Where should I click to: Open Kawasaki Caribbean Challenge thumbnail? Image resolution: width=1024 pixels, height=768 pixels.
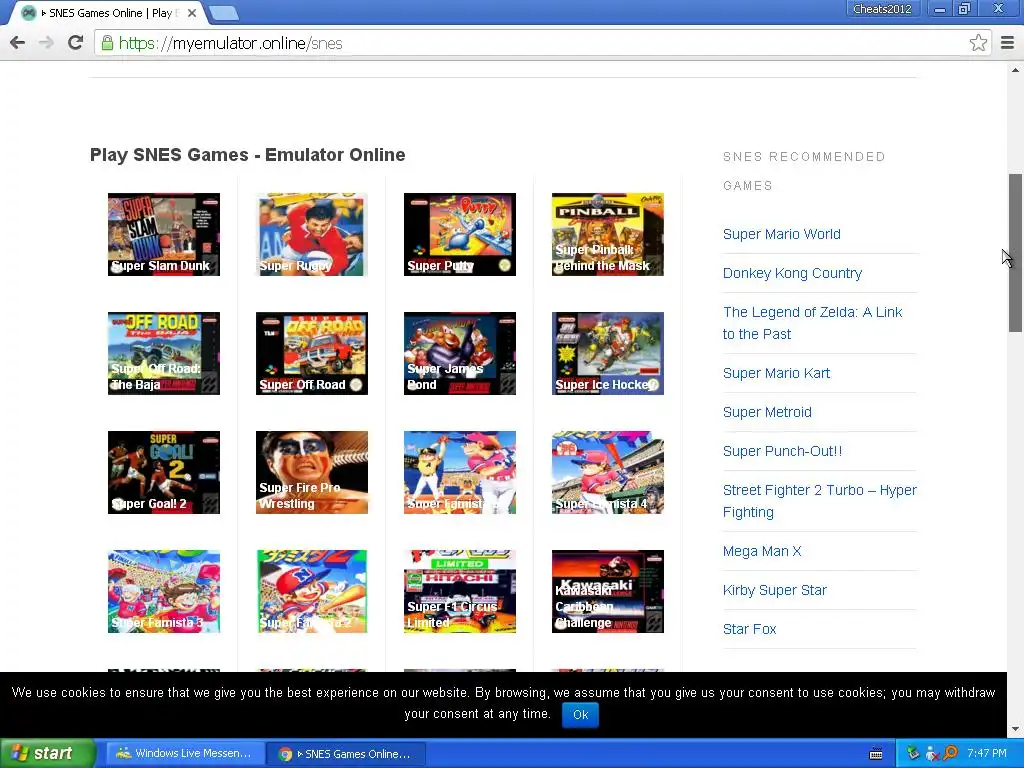pos(608,592)
